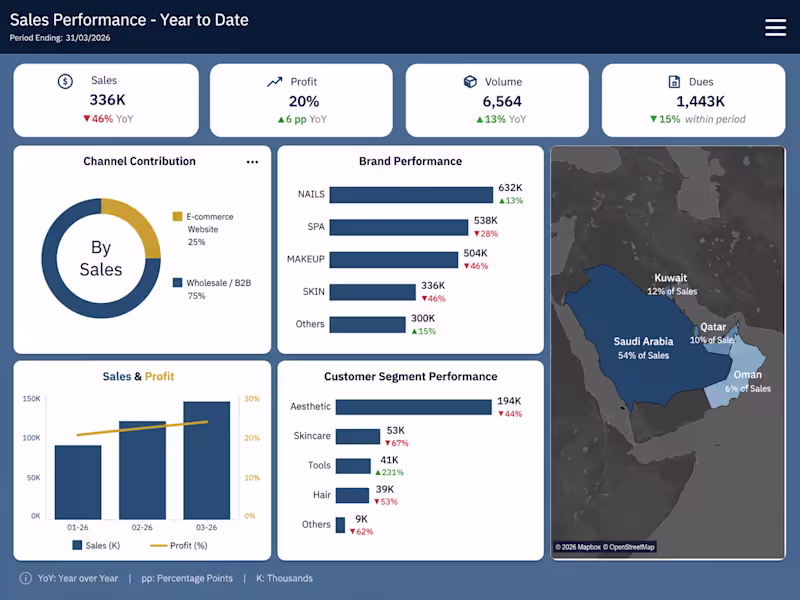
Task: Click the 6% of Sales Oman label
Action: click(x=748, y=388)
